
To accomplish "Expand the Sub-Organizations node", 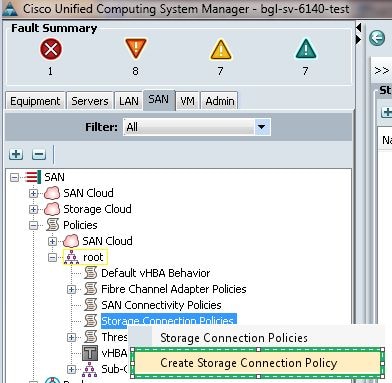I will pos(71,369).
